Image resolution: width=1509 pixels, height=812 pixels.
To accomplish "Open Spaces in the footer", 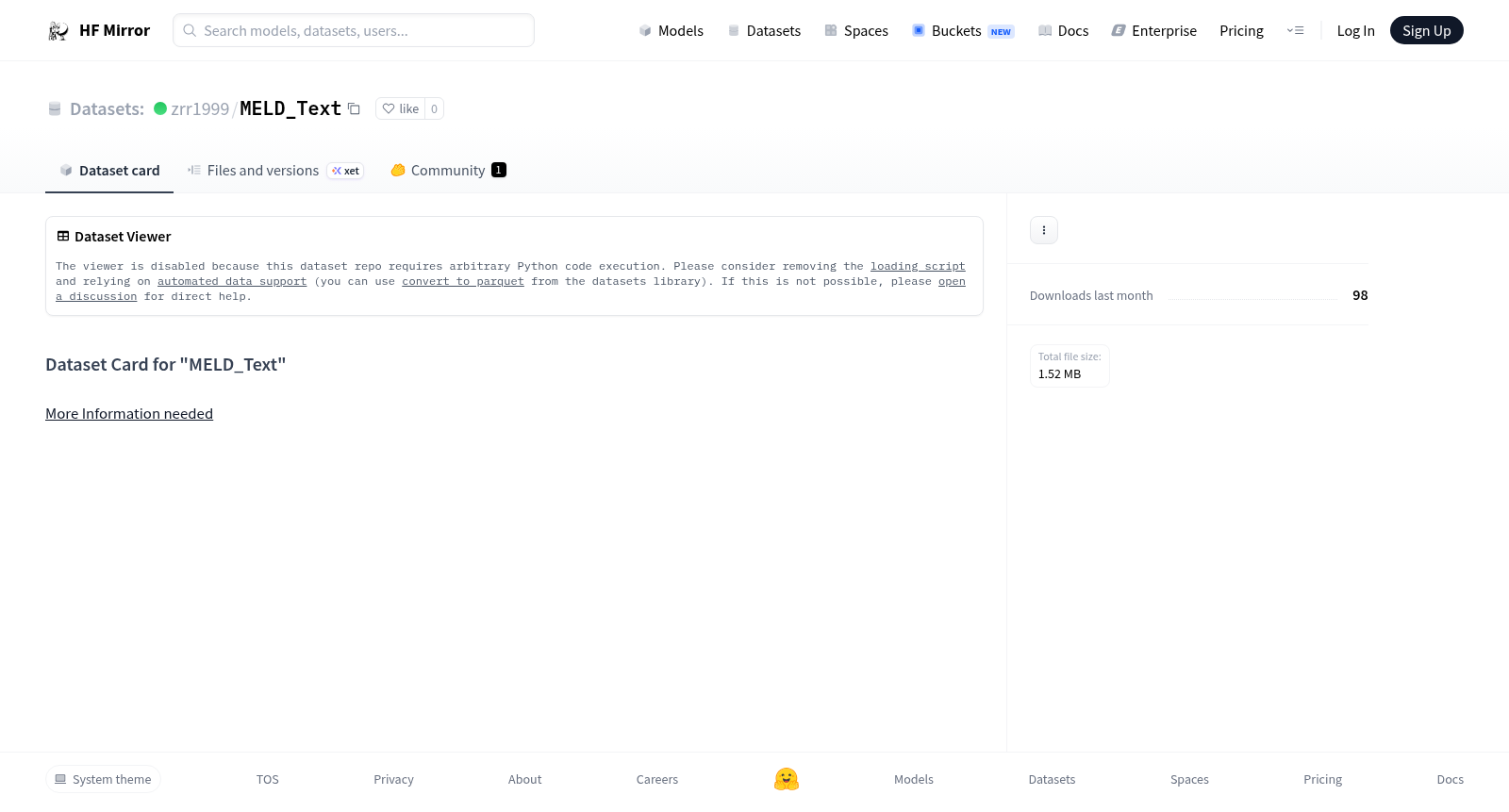I will (1189, 779).
